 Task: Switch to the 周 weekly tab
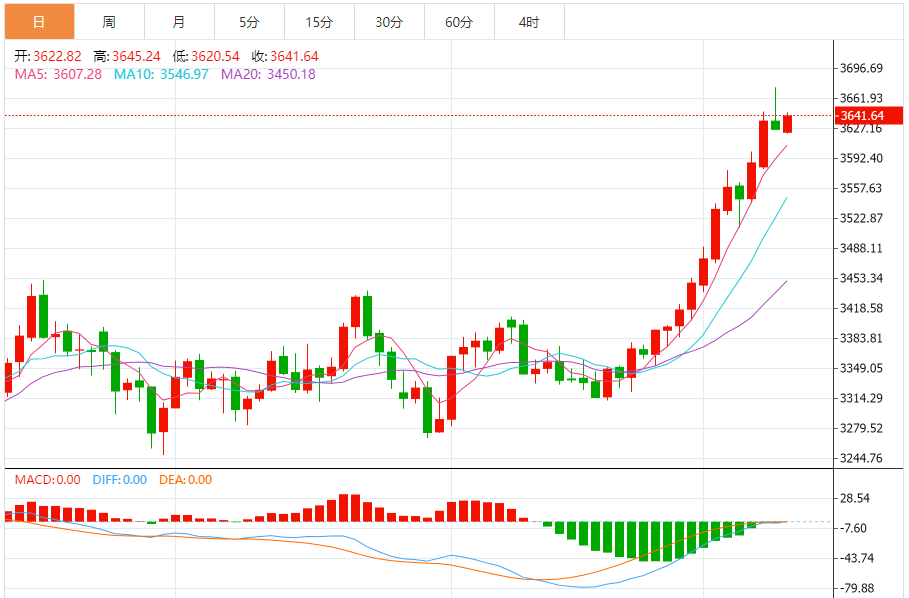(x=110, y=21)
